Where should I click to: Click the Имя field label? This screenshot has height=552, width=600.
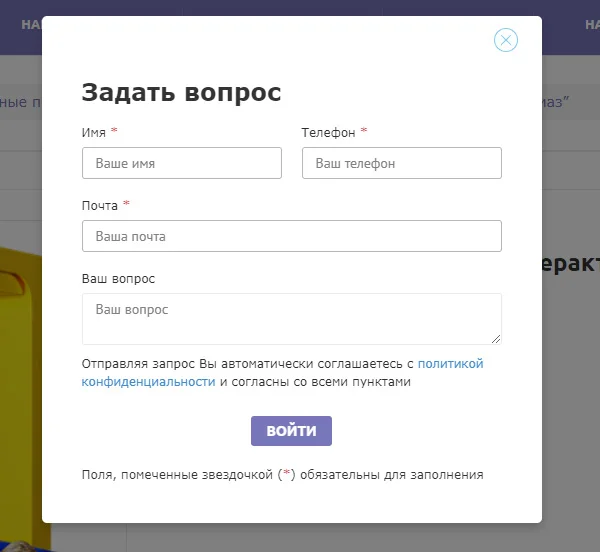point(94,133)
